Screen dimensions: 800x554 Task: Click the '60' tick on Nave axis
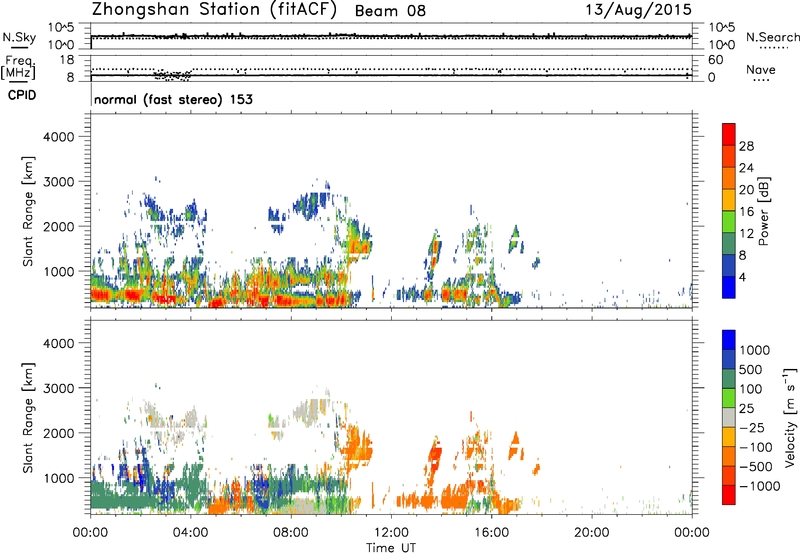715,60
